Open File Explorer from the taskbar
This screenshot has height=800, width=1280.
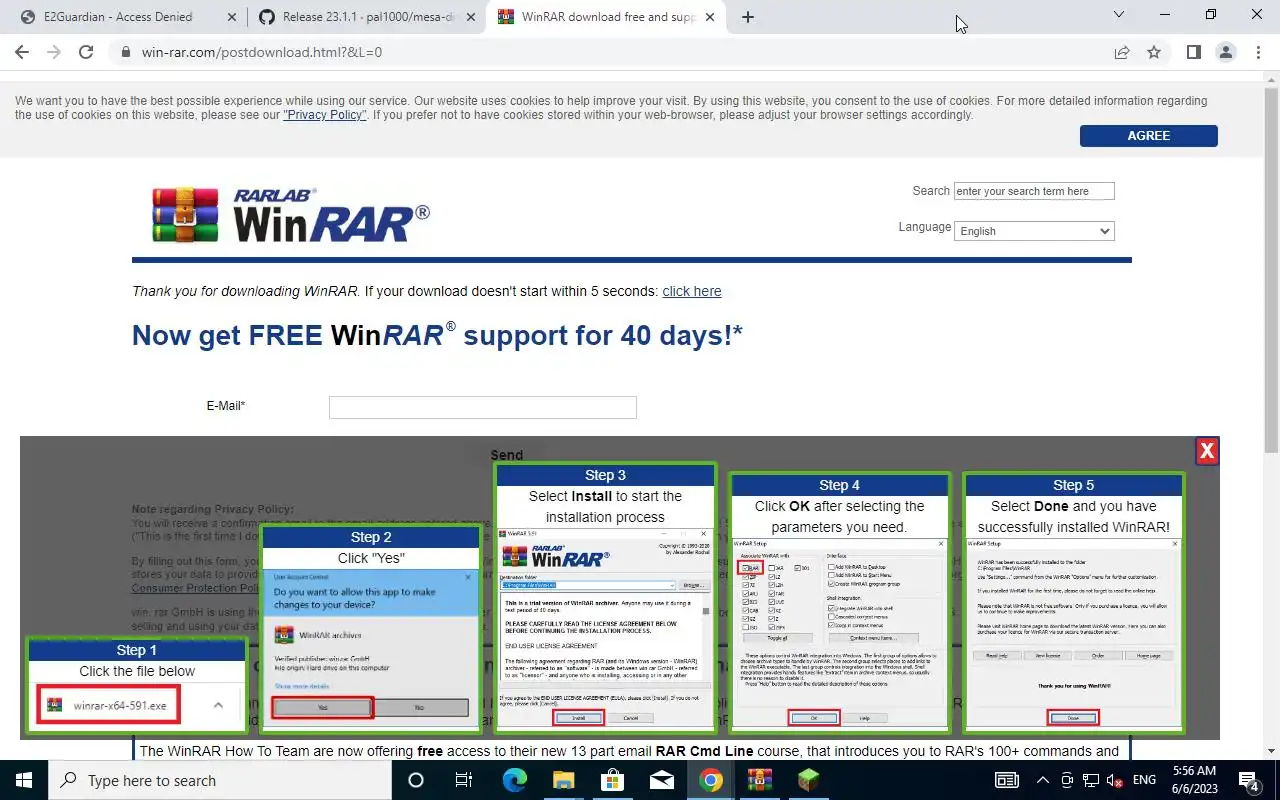point(563,780)
